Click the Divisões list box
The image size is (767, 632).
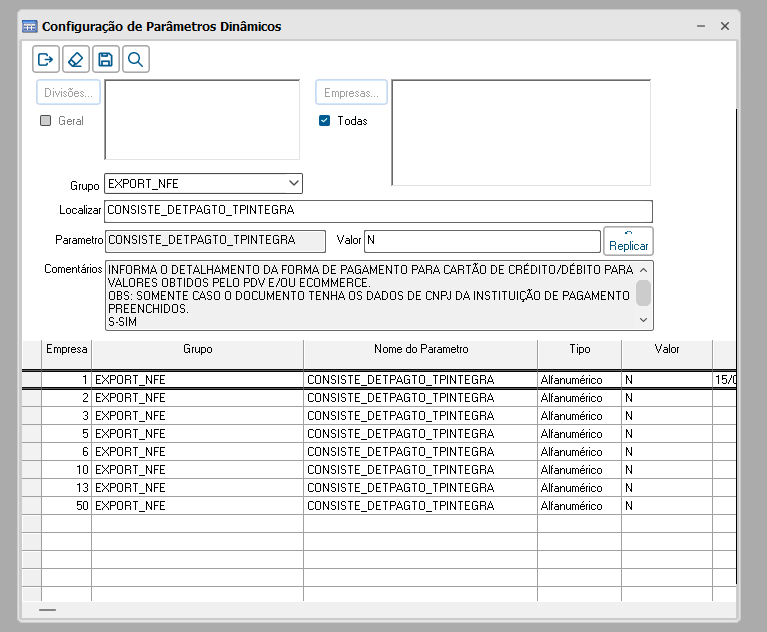tap(202, 120)
